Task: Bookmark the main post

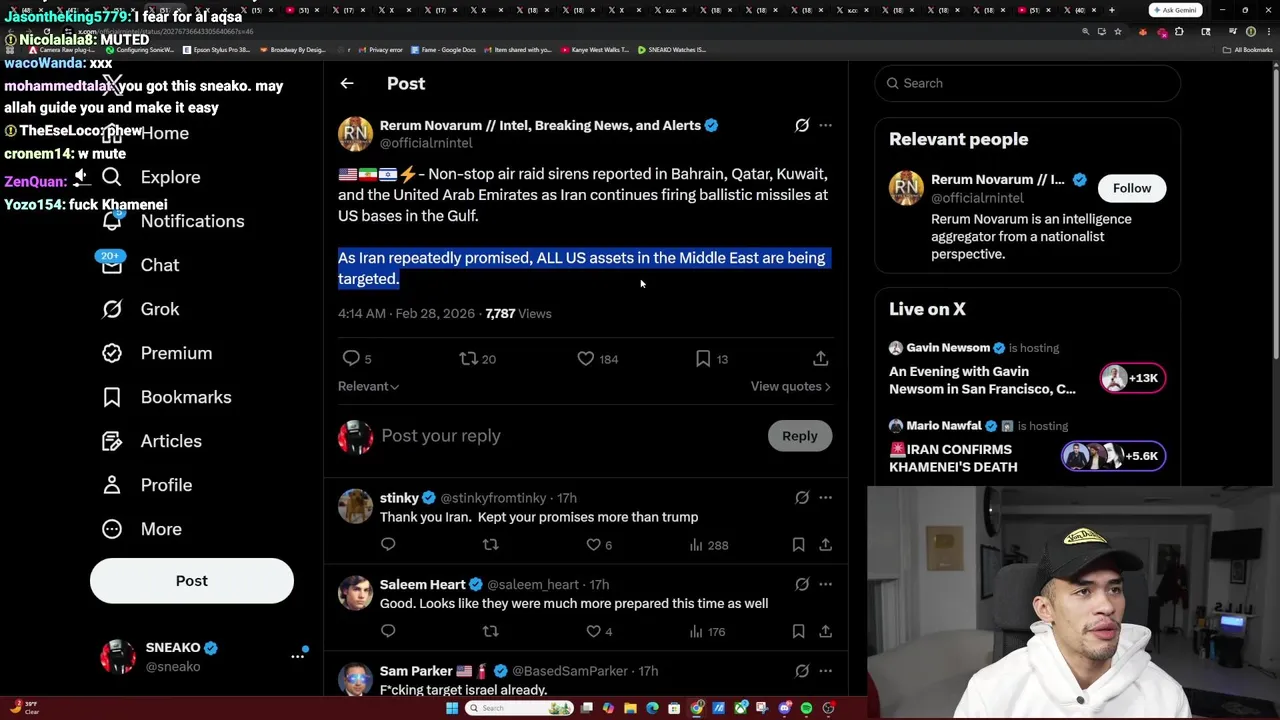Action: coord(711,358)
